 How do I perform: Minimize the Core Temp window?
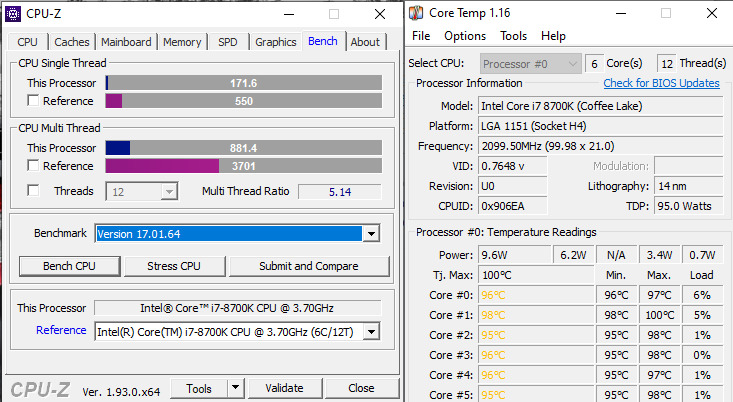tap(621, 14)
